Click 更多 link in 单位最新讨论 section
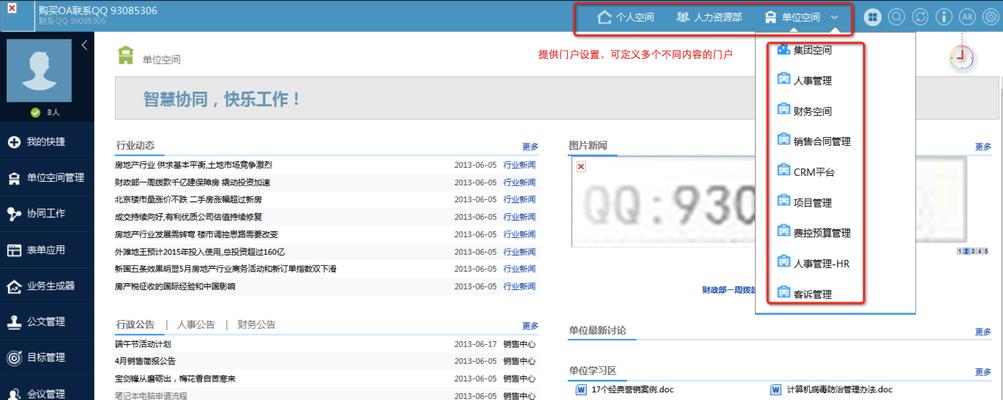Image resolution: width=1003 pixels, height=400 pixels. click(983, 332)
